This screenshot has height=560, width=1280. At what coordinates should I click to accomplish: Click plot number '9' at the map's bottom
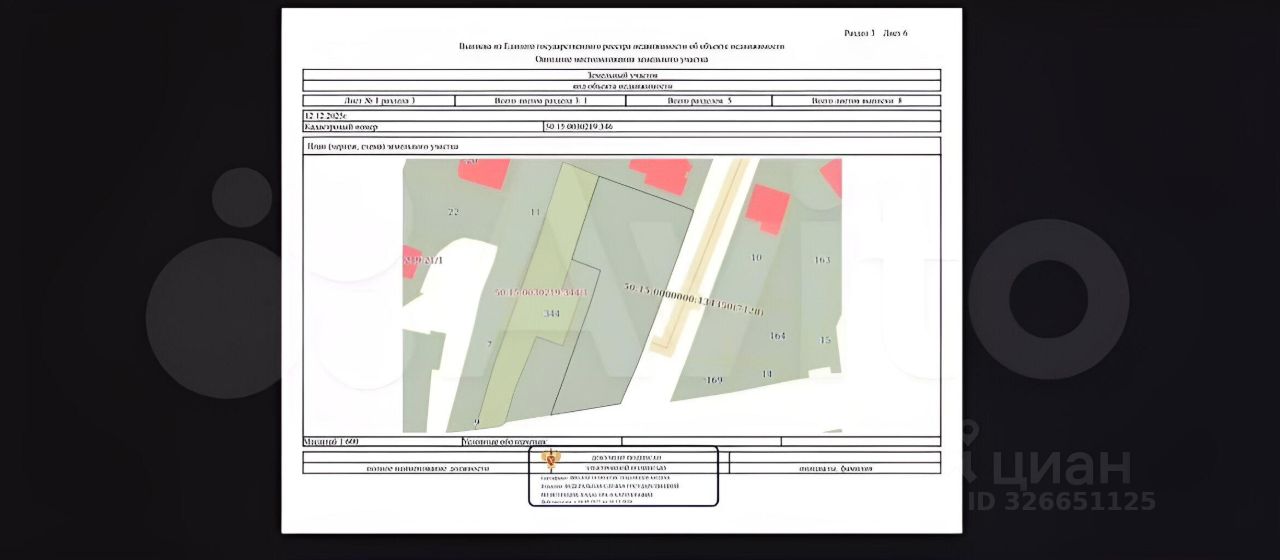[477, 423]
